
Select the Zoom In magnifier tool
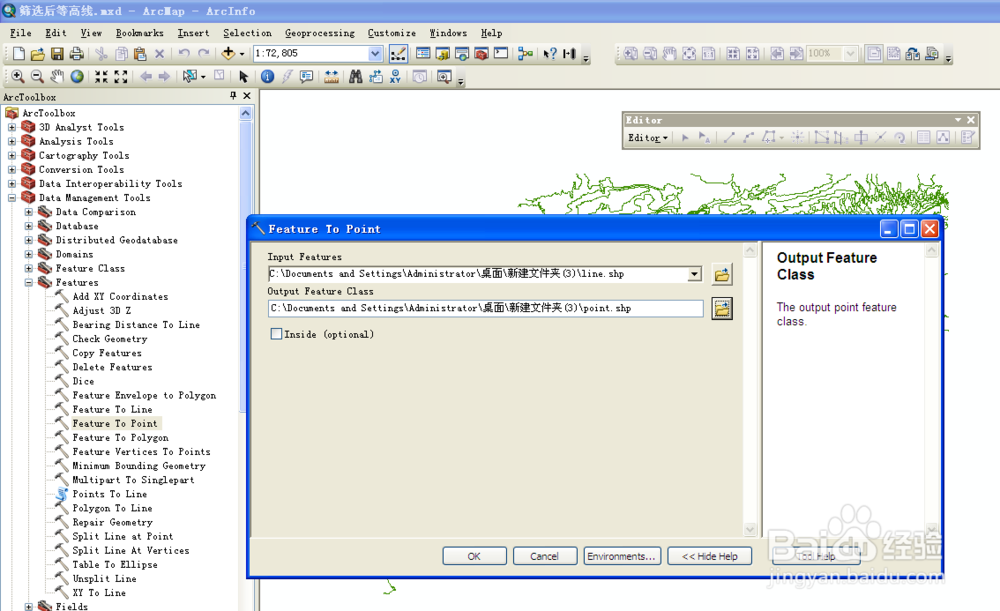click(x=18, y=77)
